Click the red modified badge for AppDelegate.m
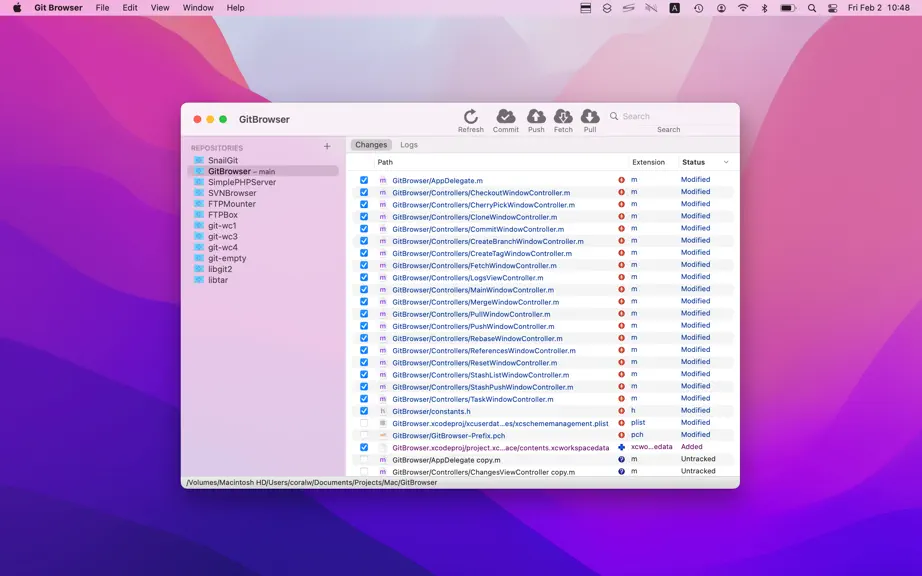The image size is (922, 576). (x=621, y=180)
